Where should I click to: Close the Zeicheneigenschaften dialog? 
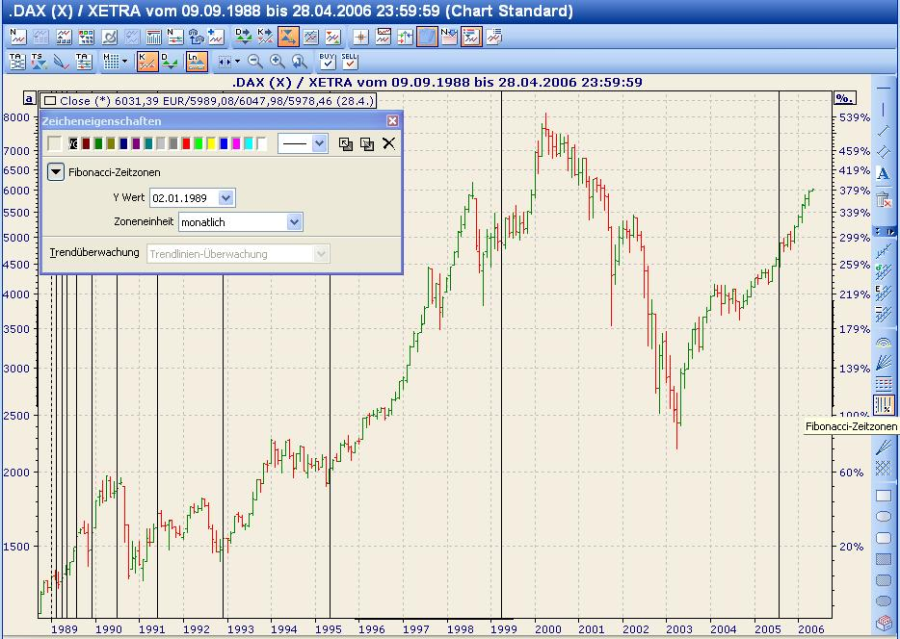coord(392,120)
